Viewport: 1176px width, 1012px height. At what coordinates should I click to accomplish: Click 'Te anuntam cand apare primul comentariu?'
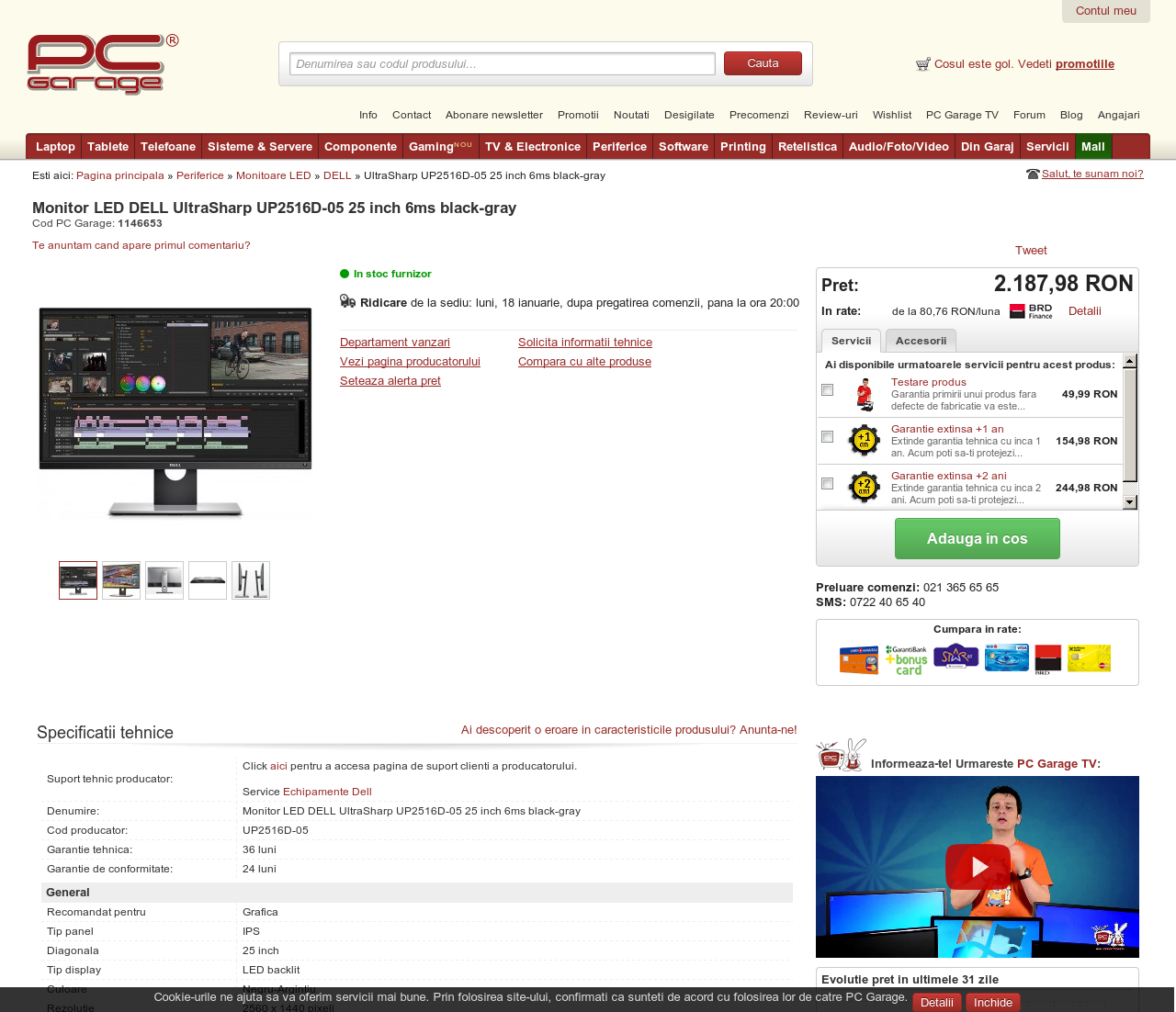[x=141, y=245]
